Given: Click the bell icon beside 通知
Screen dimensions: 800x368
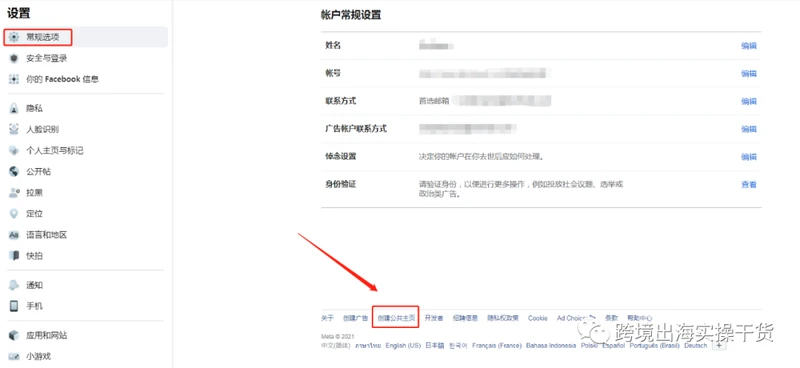Looking at the screenshot, I should tap(14, 285).
